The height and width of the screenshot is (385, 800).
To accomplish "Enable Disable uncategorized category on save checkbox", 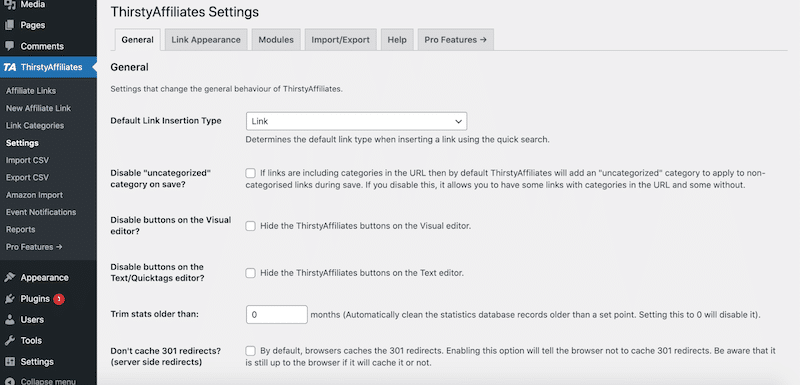I will pos(251,173).
